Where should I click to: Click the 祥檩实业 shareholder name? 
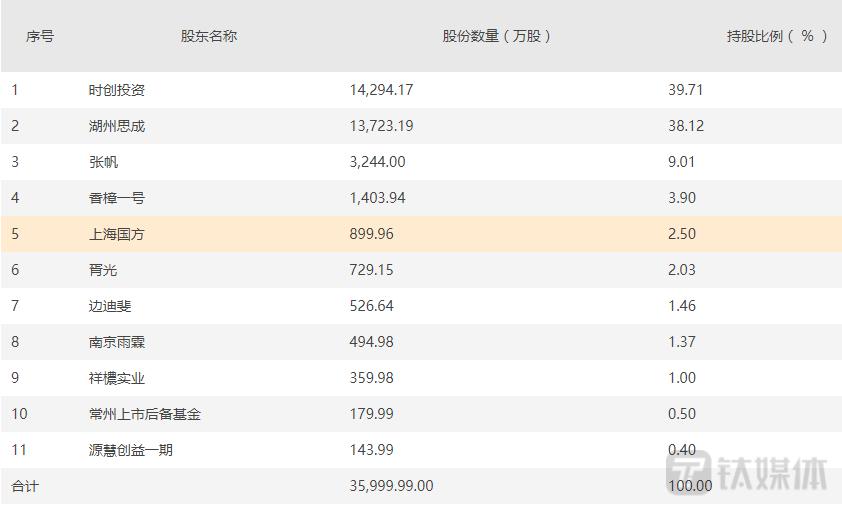117,378
